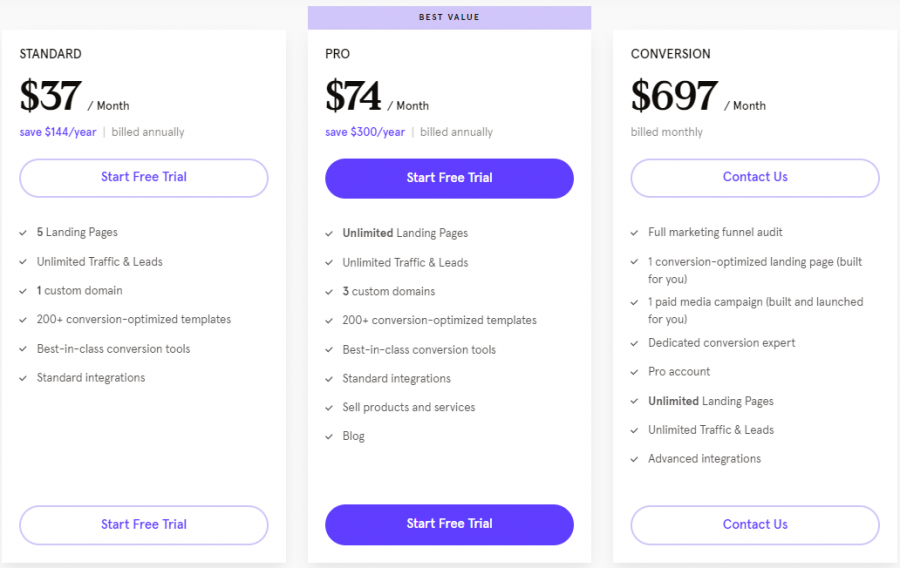Image resolution: width=900 pixels, height=568 pixels.
Task: Click the checkmark next to "3 custom domains"
Action: [330, 292]
